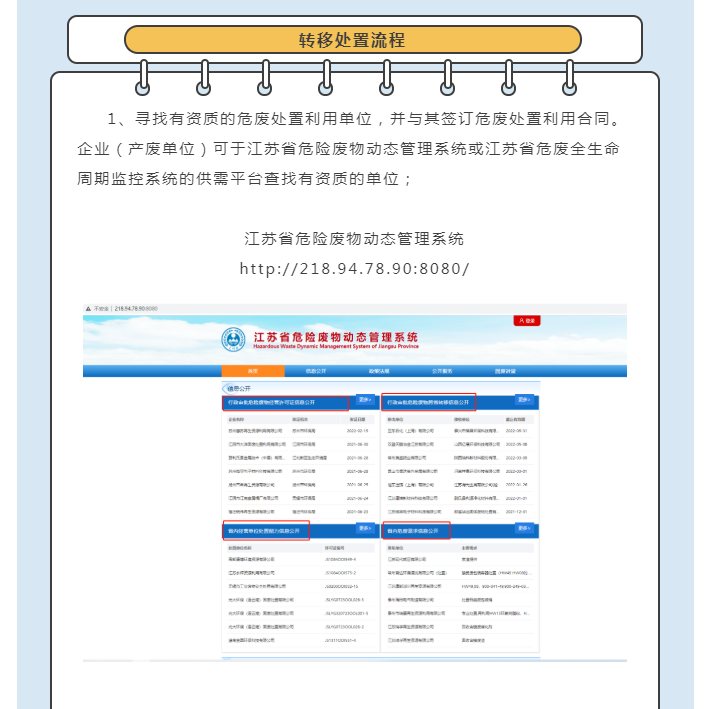Click the http://218.94.78.90:8080/ URL text
This screenshot has width=707, height=709.
tap(354, 270)
